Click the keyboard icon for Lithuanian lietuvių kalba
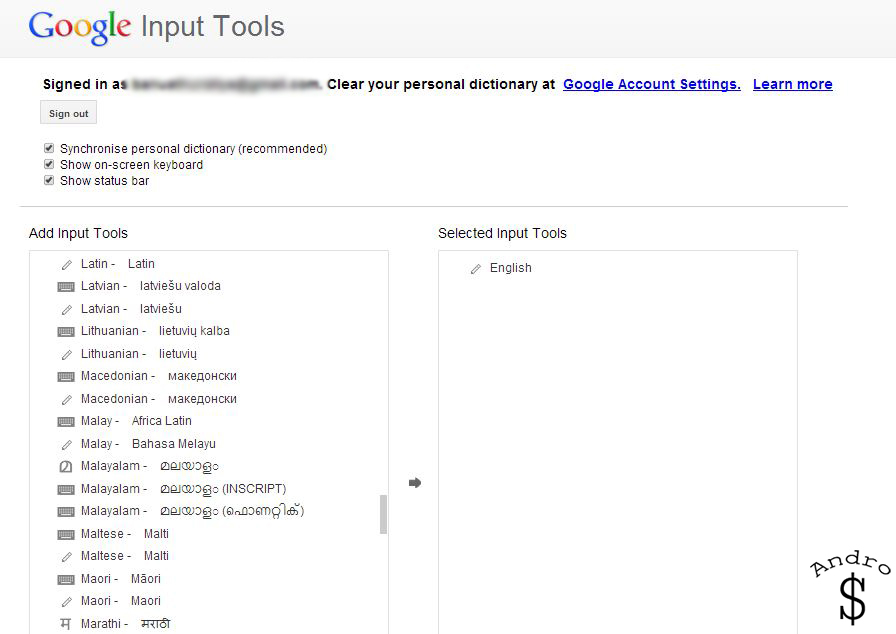896x634 pixels. [x=66, y=331]
